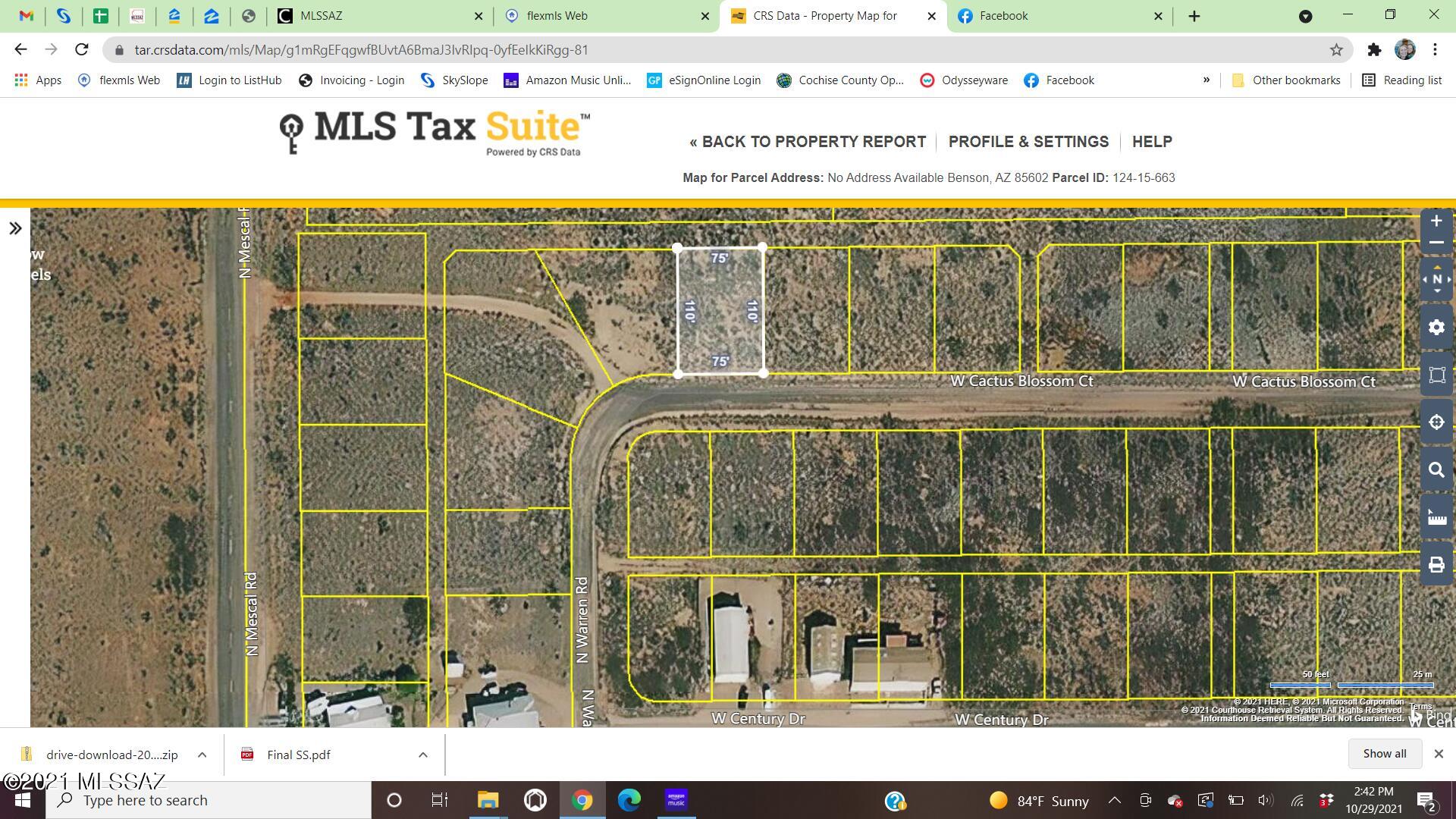
Task: Reload the current page
Action: tap(81, 49)
